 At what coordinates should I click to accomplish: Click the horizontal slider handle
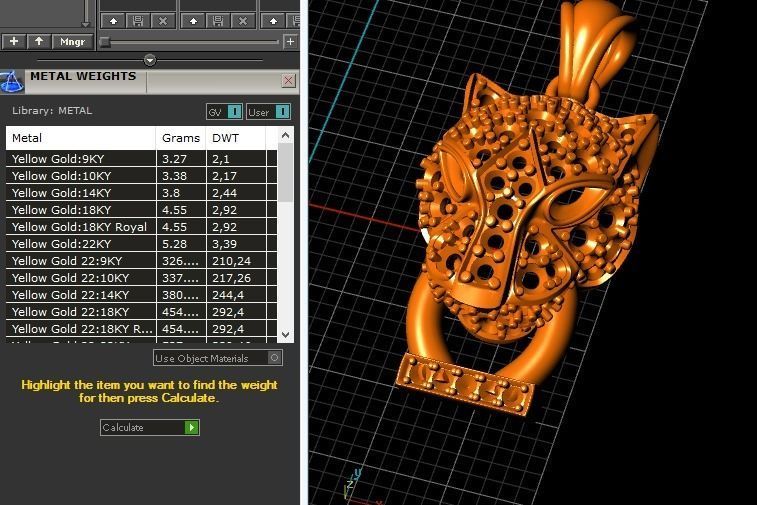pos(105,42)
